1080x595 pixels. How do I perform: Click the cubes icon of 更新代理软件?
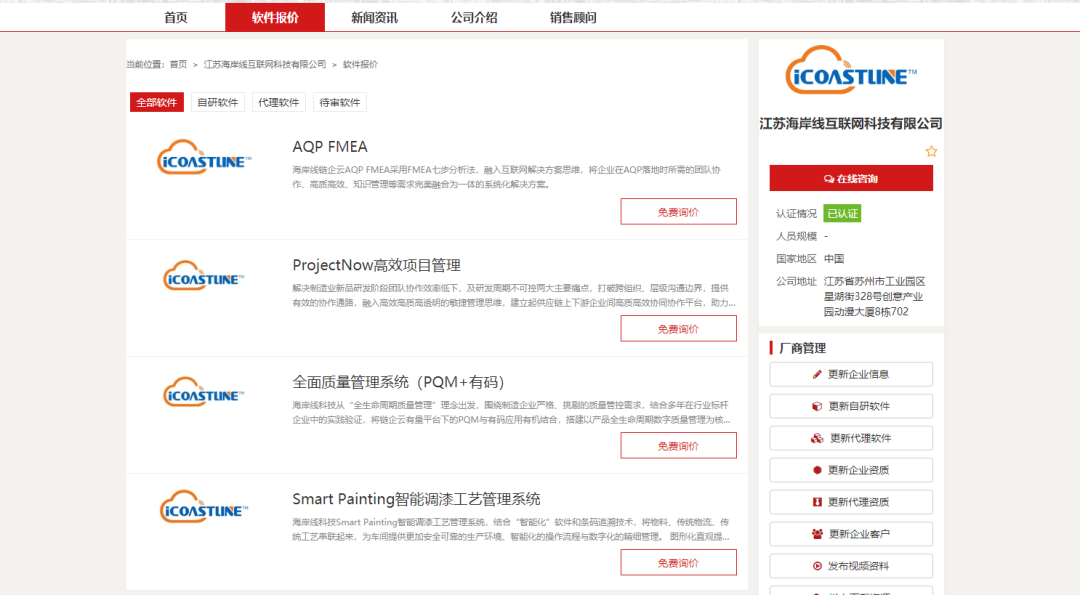817,438
